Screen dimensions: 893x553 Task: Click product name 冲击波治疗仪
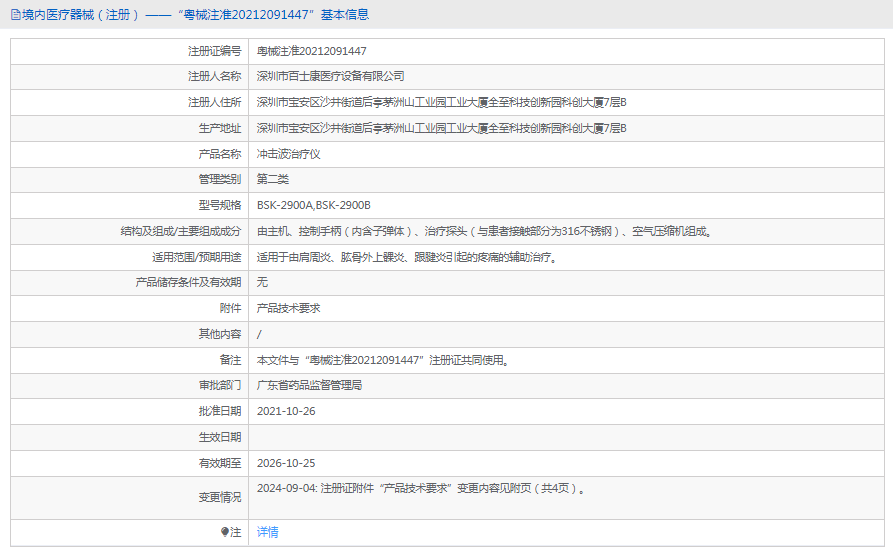point(289,154)
